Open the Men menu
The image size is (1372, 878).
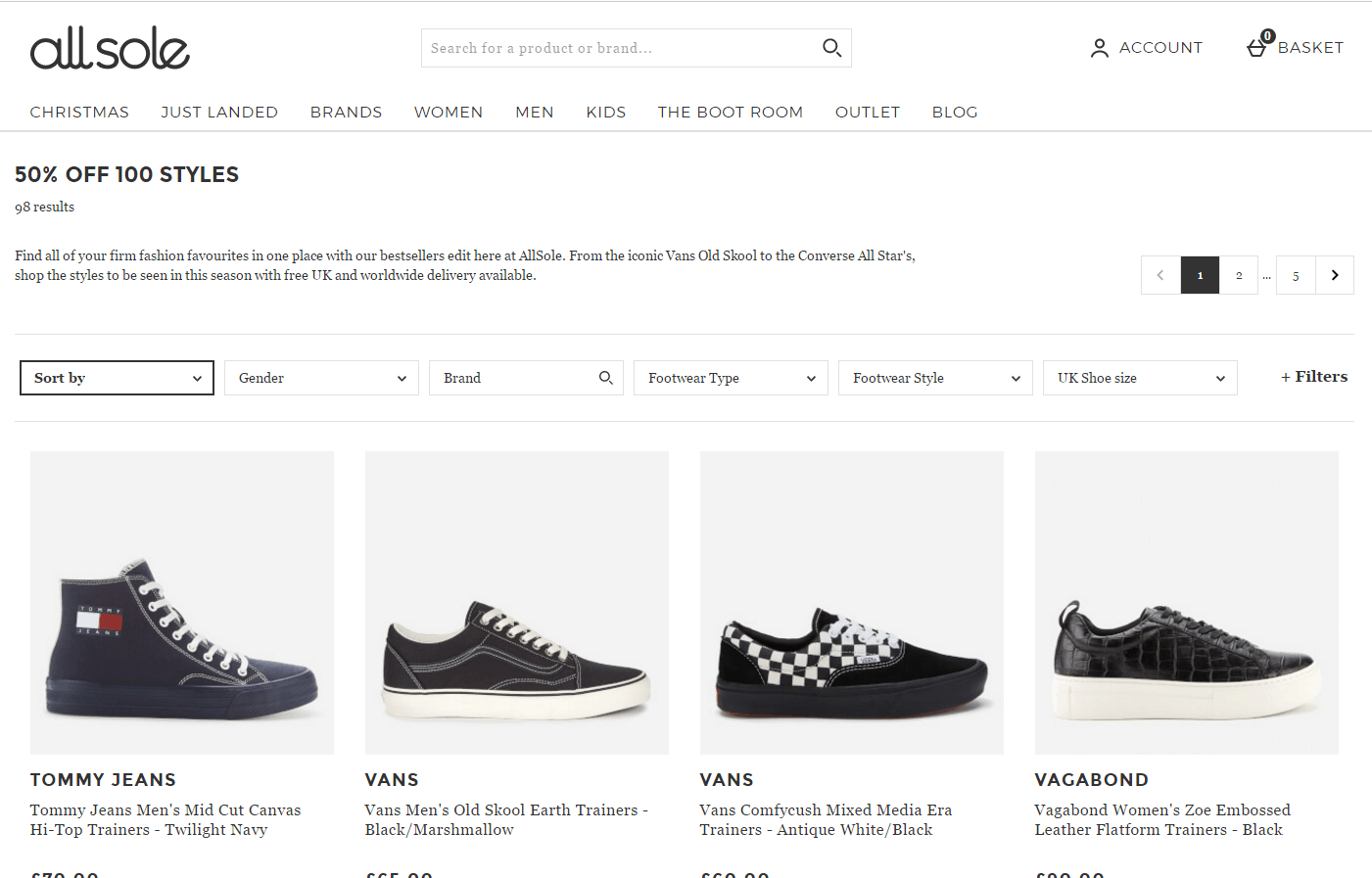(x=535, y=113)
